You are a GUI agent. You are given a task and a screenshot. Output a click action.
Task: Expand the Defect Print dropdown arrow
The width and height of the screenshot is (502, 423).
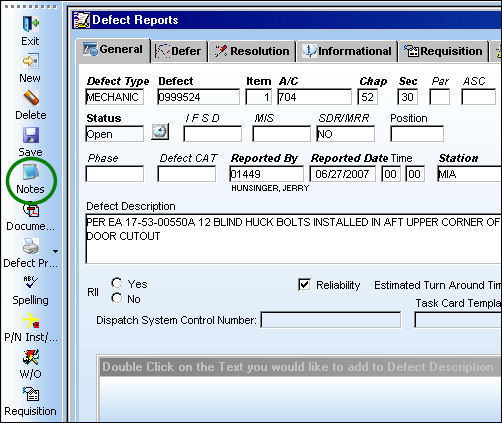[x=55, y=252]
